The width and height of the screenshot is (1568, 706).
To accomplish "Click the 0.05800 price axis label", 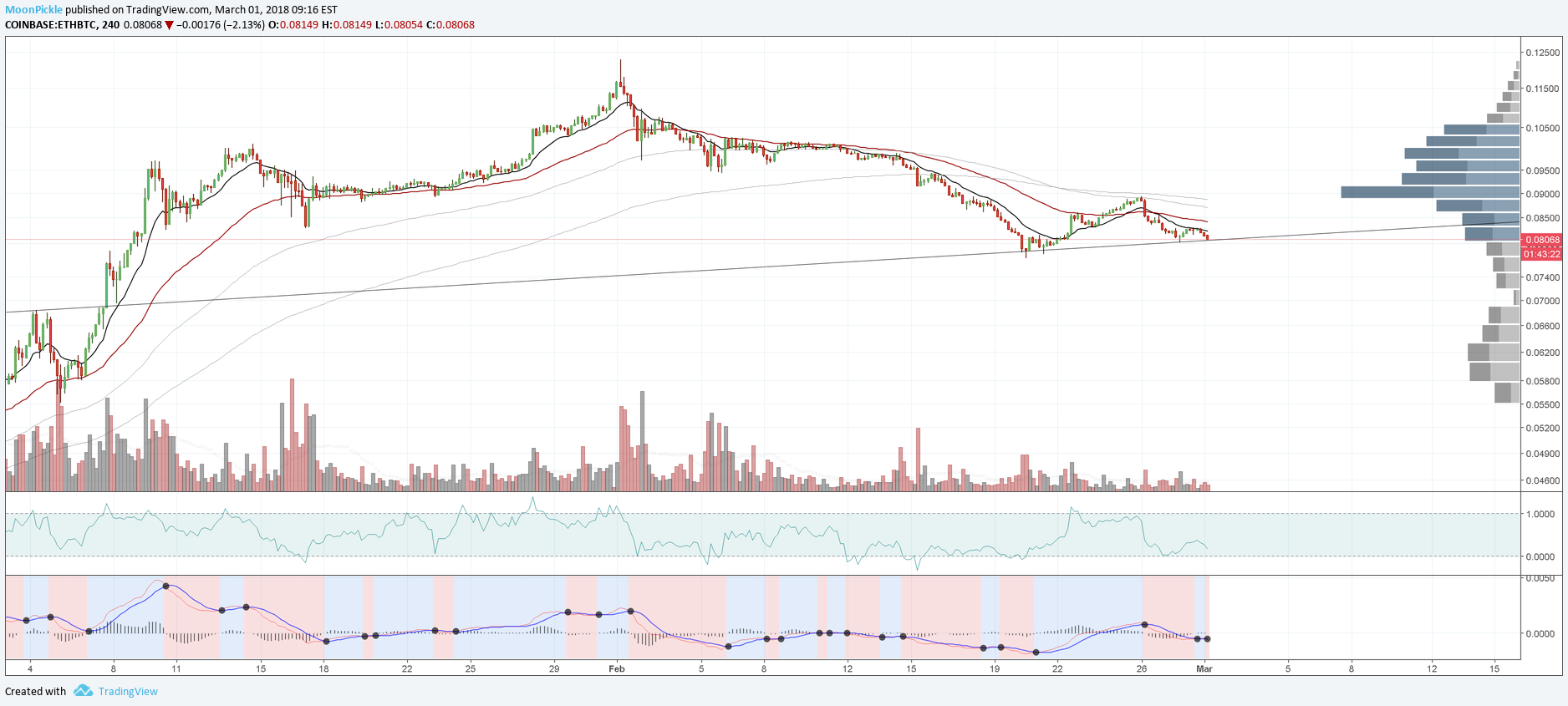I will [x=1543, y=382].
